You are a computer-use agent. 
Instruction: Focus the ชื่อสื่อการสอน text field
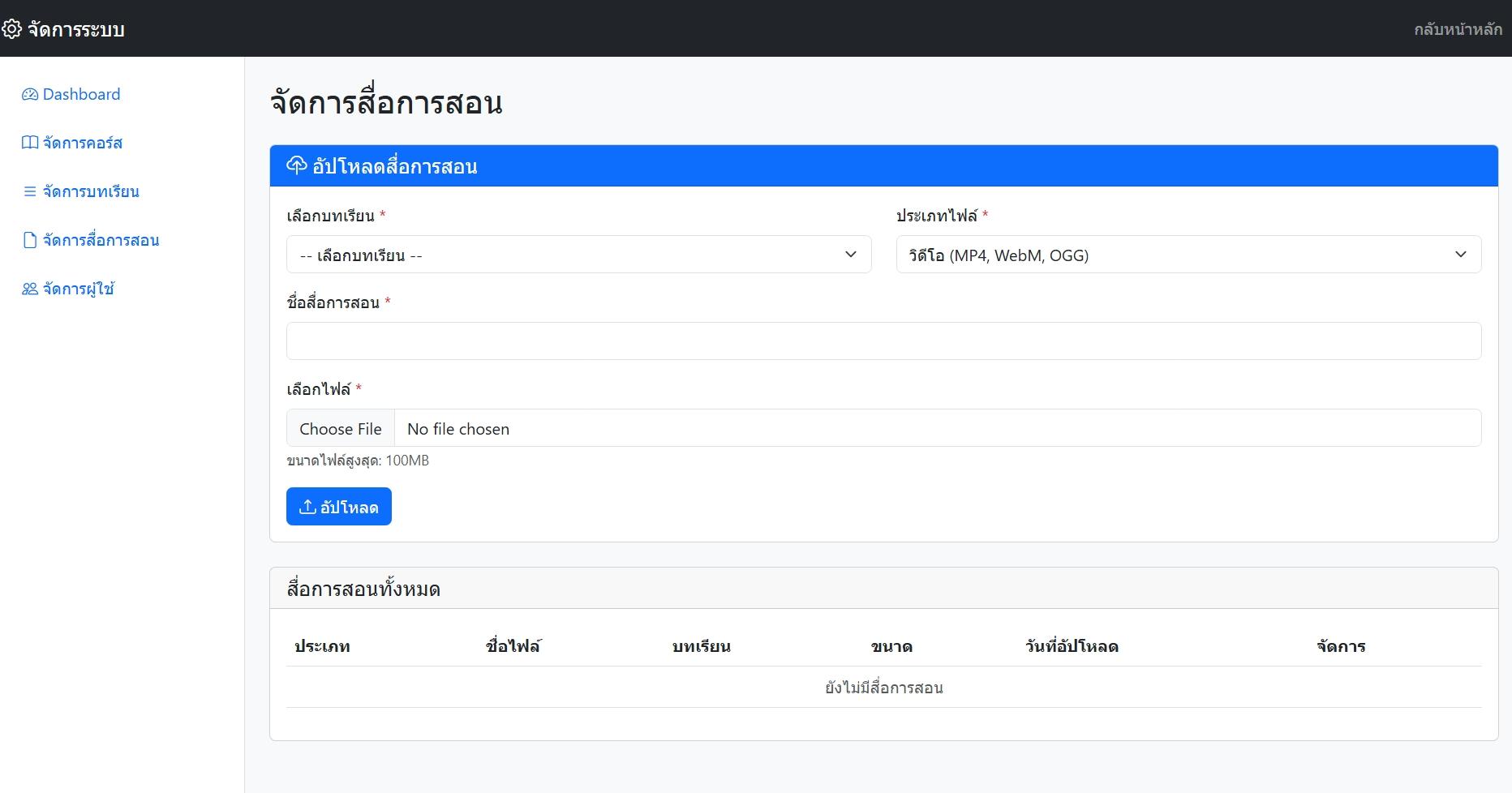(884, 341)
